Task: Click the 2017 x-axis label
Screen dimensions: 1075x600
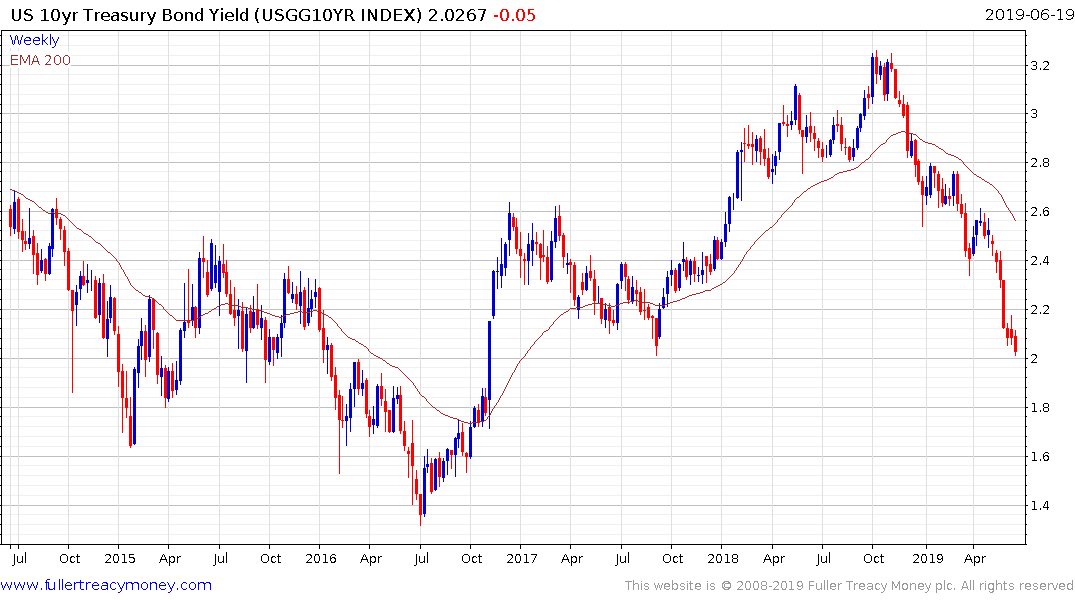Action: pos(522,558)
